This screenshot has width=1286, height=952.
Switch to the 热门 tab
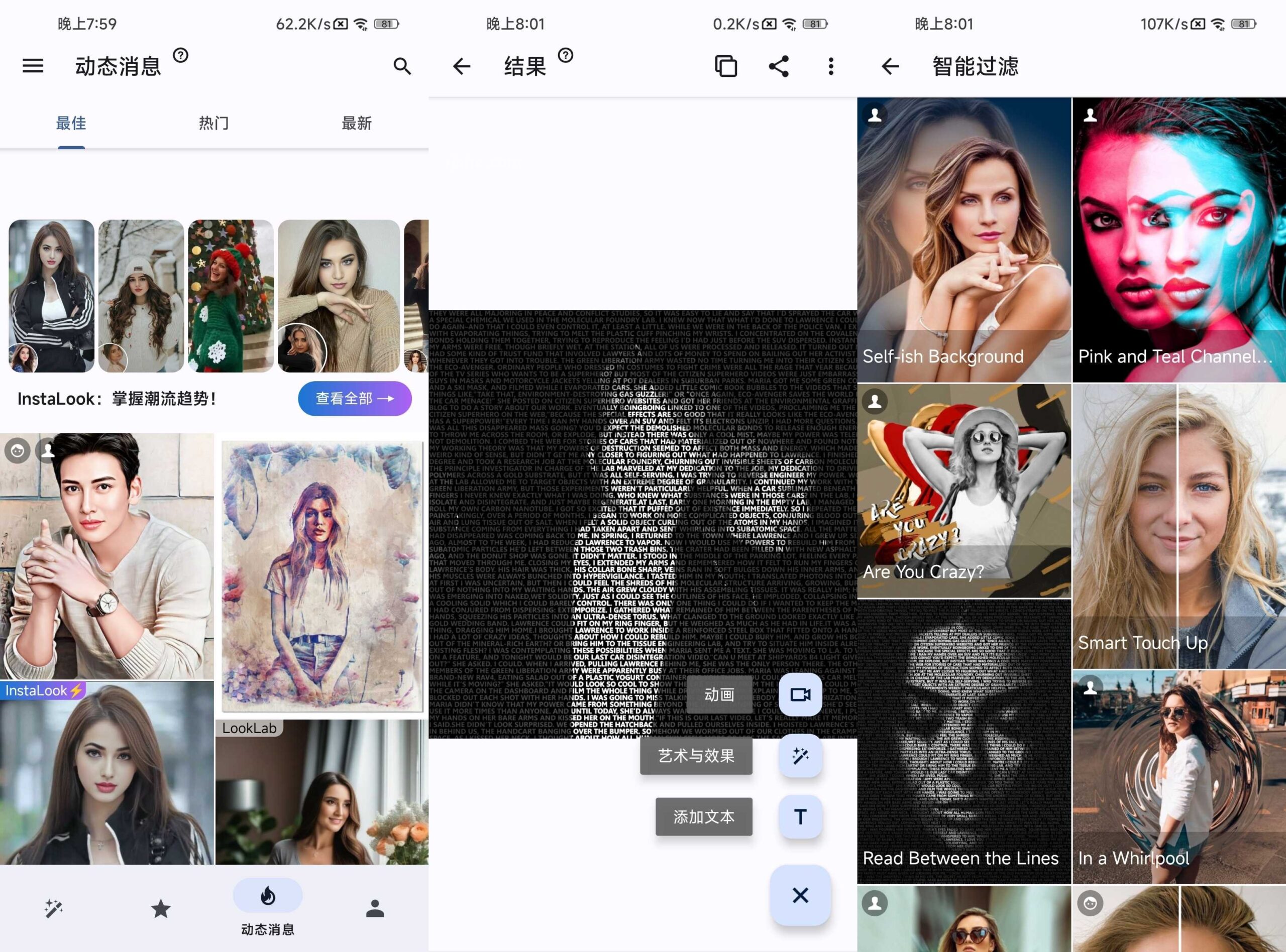tap(213, 122)
